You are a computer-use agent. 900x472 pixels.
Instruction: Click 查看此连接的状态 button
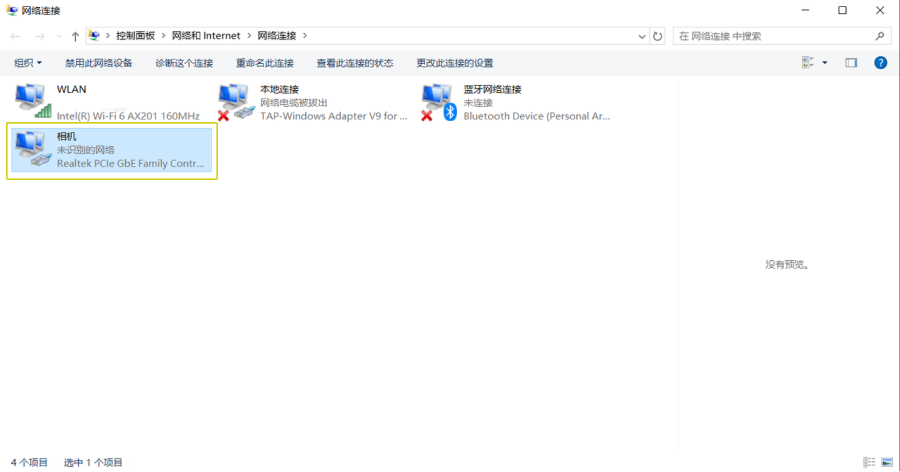point(355,63)
